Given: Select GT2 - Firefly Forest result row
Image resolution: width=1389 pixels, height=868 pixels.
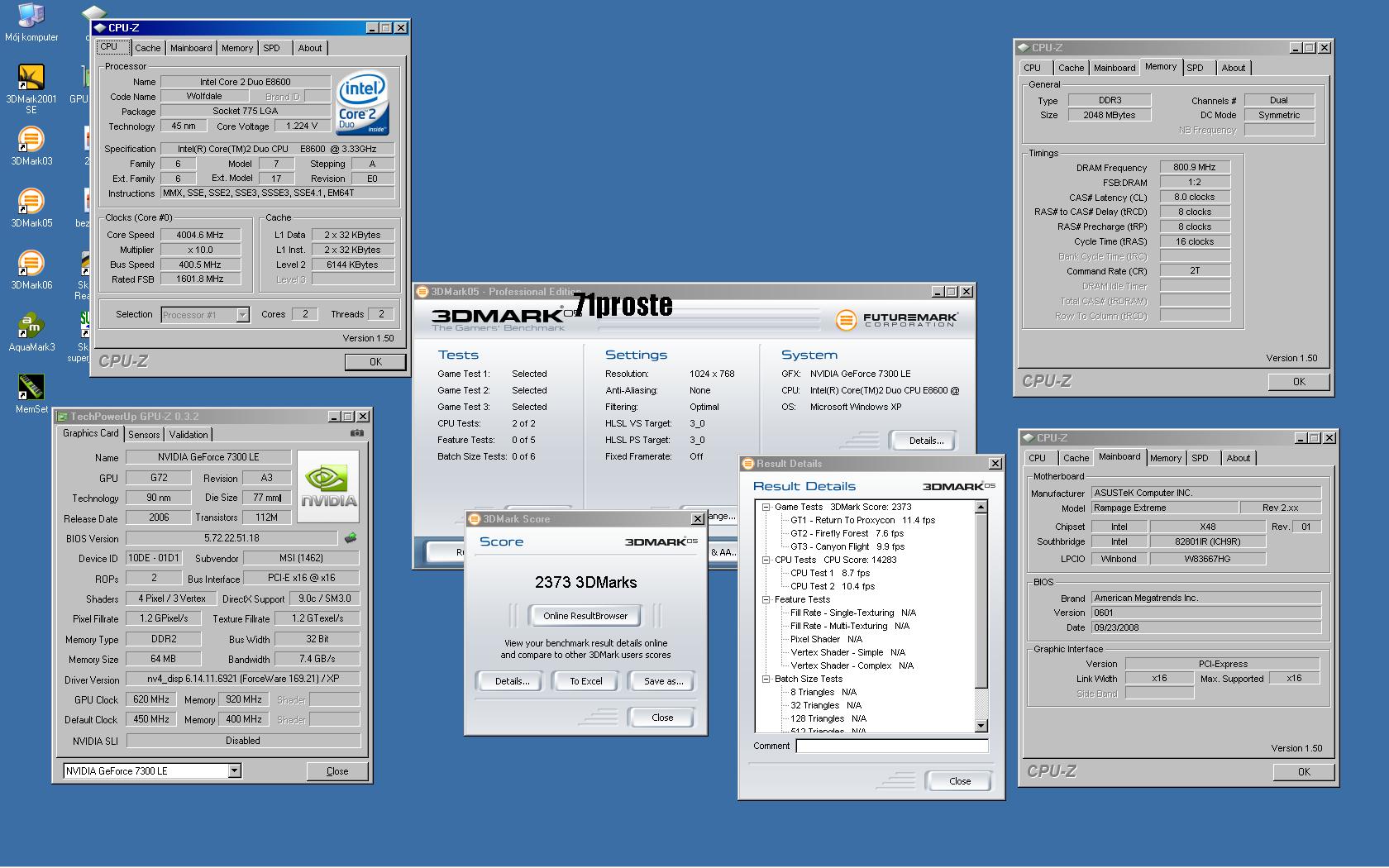Looking at the screenshot, I should click(x=847, y=533).
